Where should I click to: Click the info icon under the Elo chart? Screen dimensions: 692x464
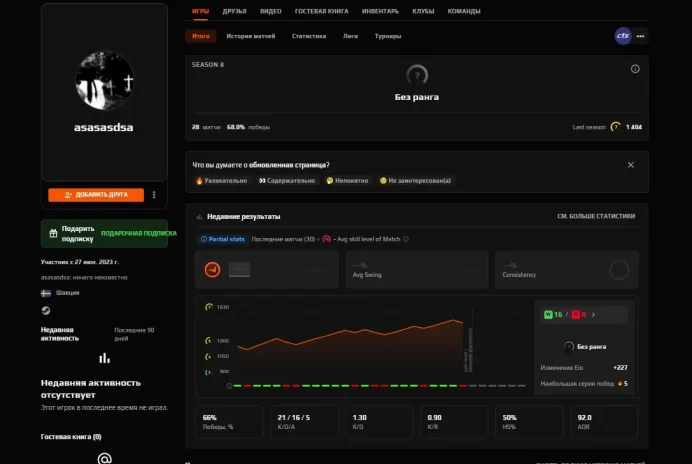tap(229, 386)
